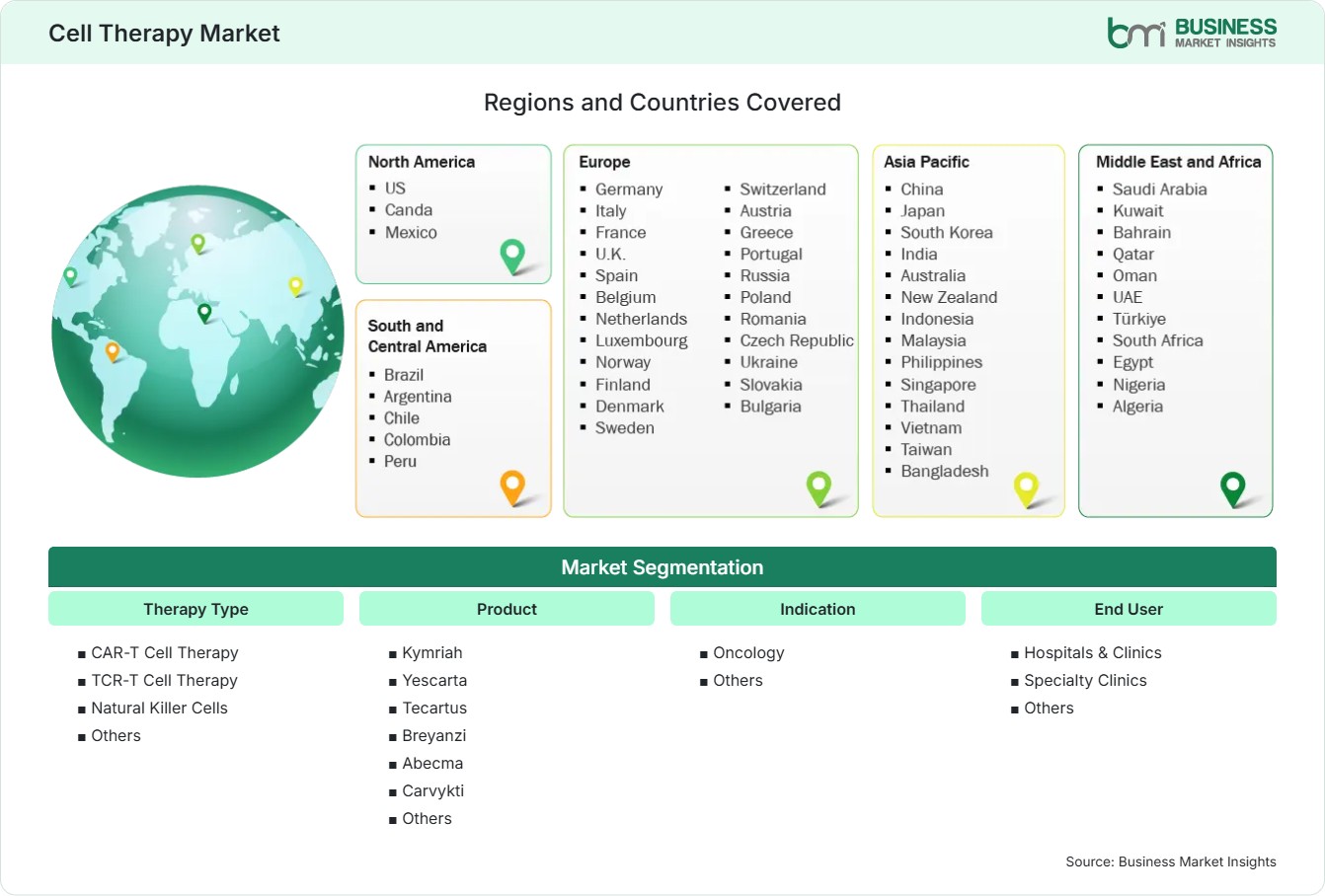Image resolution: width=1325 pixels, height=896 pixels.
Task: Click 'Germany' in the Europe list
Action: (629, 189)
